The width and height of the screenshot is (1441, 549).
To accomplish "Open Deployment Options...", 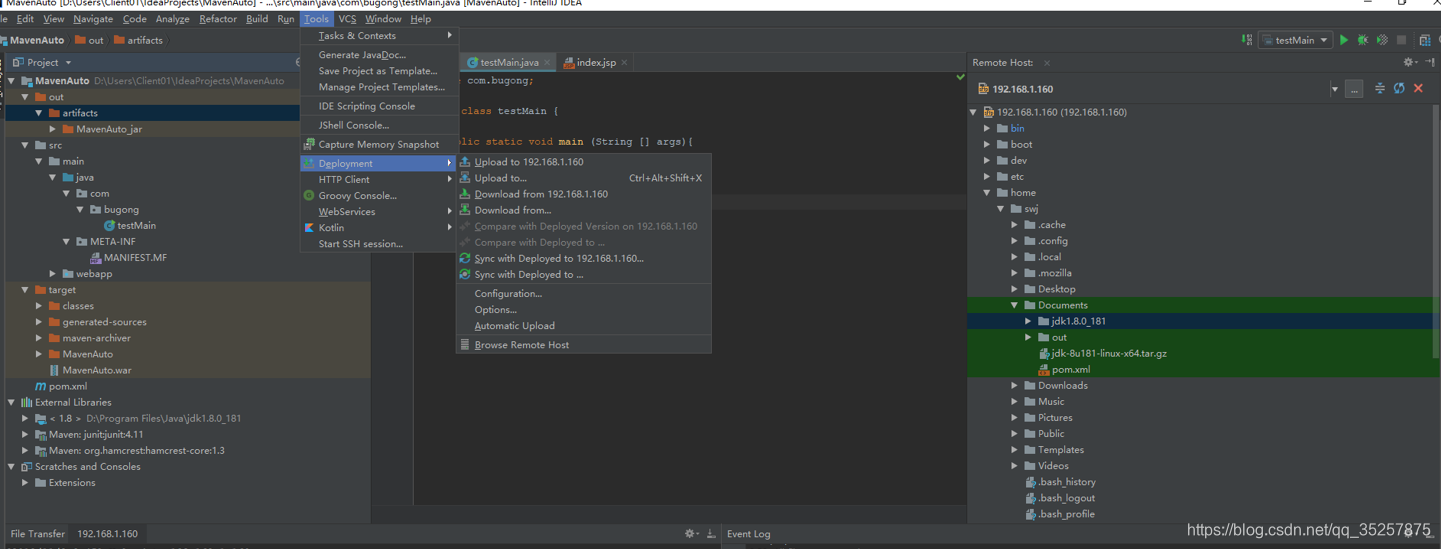I will coord(584,310).
